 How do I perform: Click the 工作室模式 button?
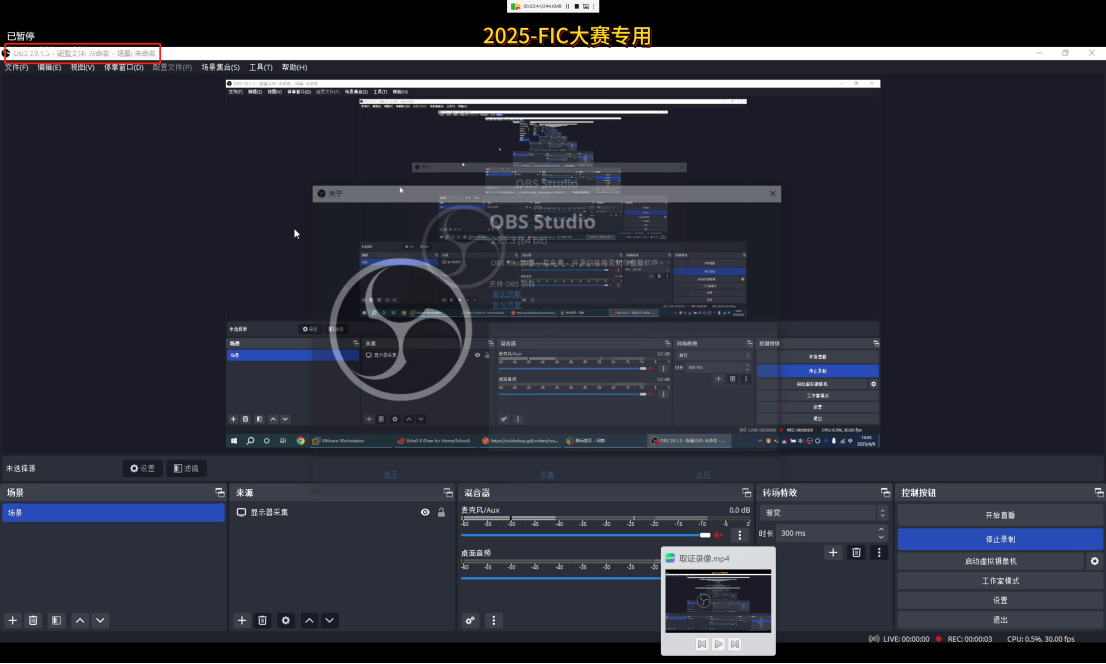(x=1000, y=581)
